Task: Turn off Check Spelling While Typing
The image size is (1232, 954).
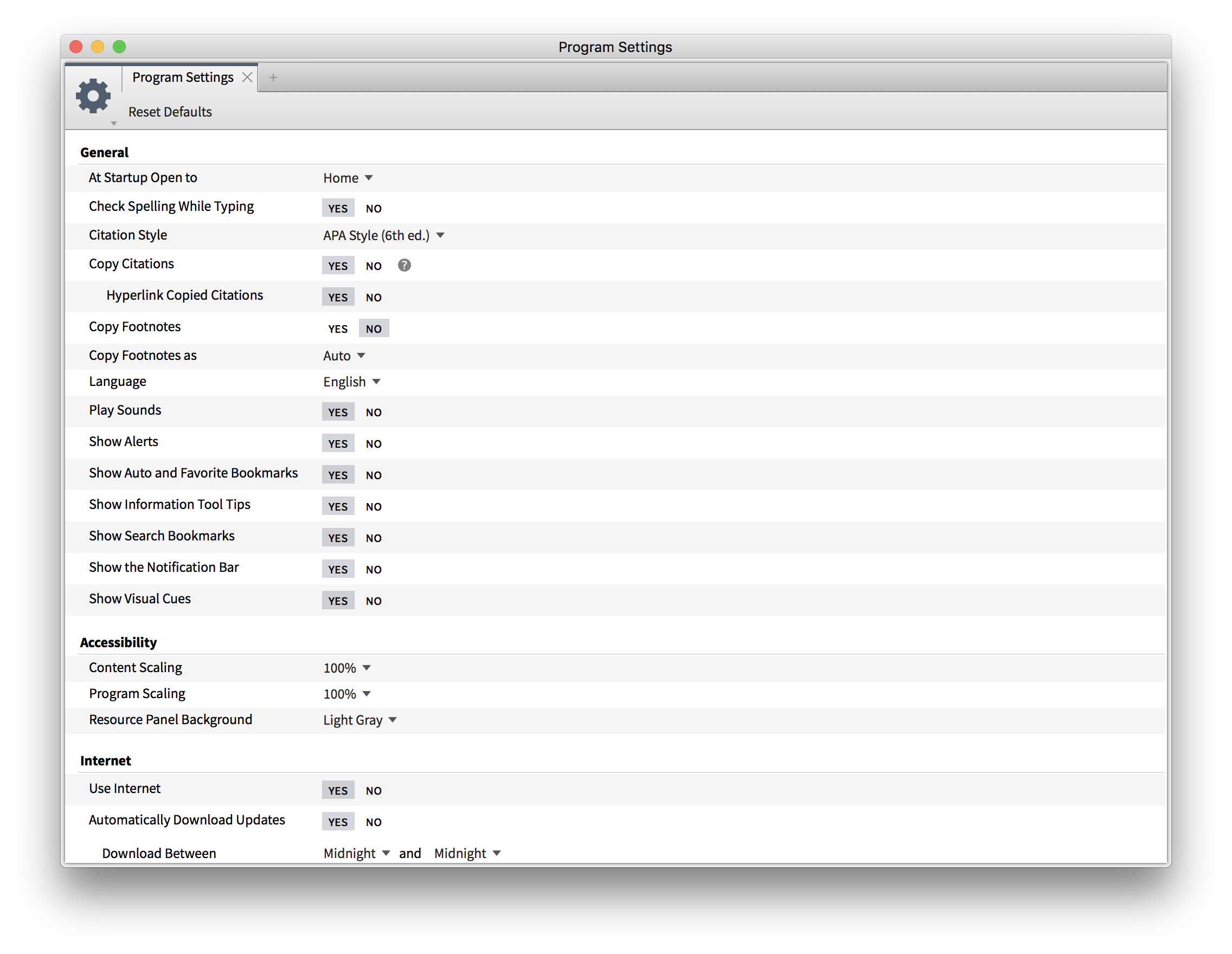Action: pyautogui.click(x=374, y=208)
